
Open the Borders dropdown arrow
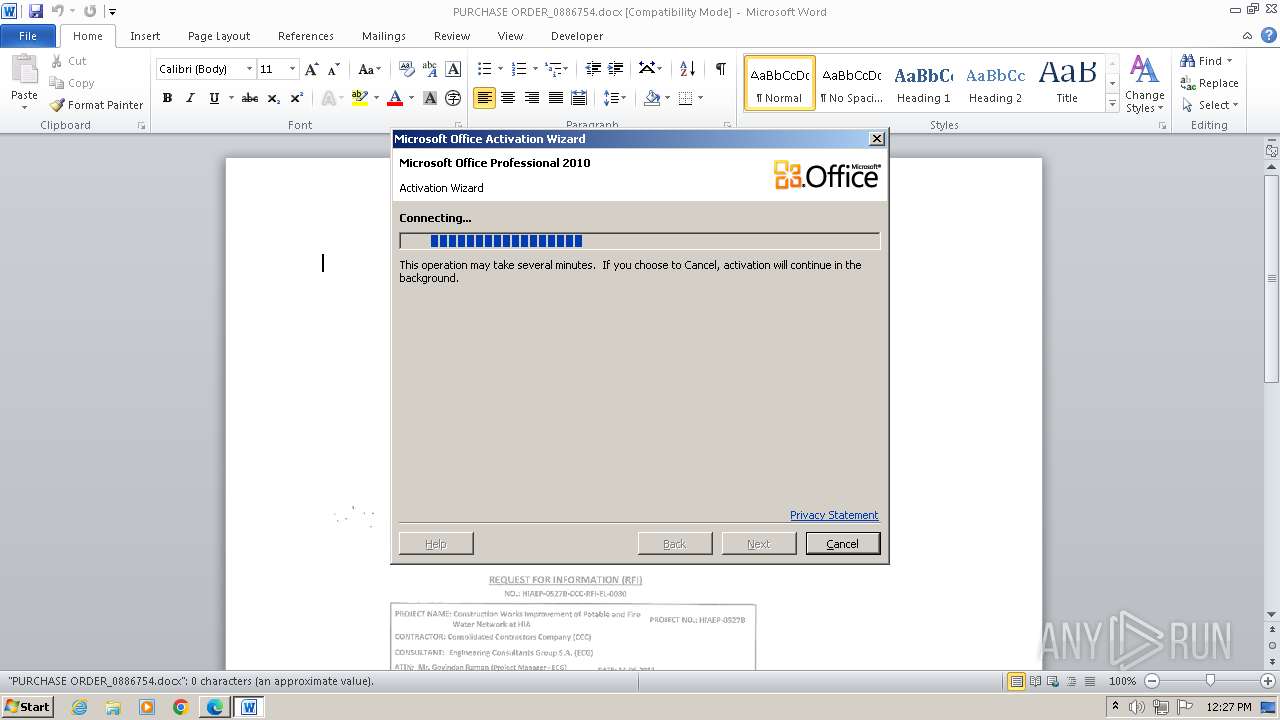coord(700,98)
